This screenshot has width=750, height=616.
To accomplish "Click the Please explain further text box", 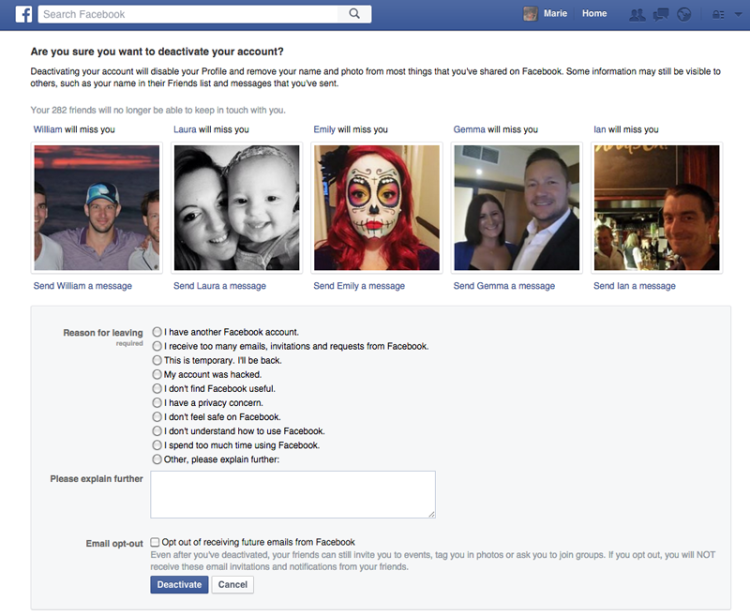I will point(293,495).
